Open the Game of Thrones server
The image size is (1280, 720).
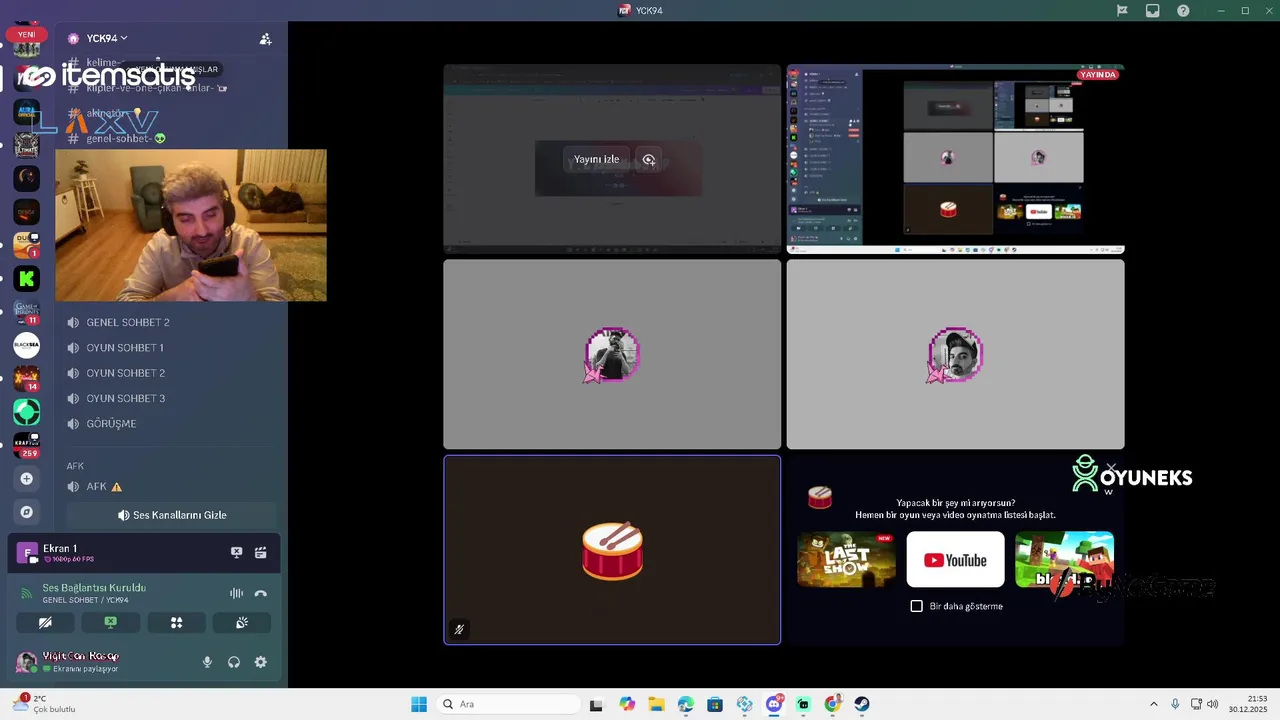tap(27, 312)
